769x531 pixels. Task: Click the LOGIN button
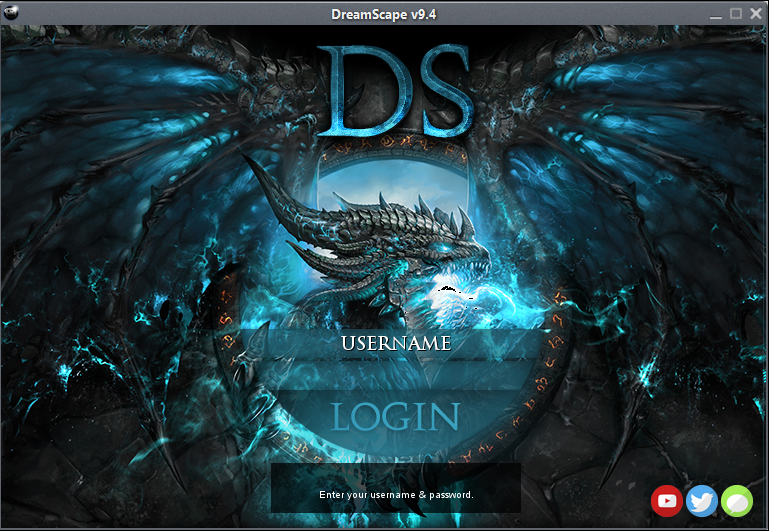(x=395, y=417)
